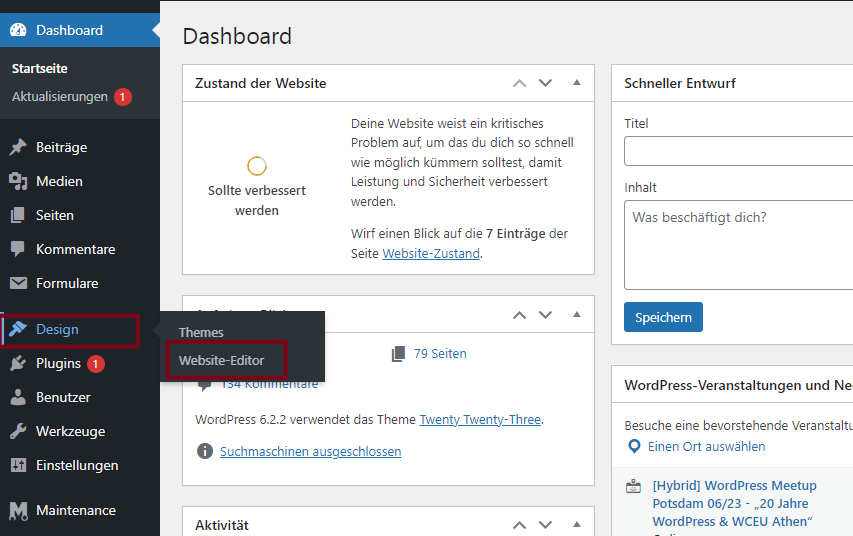Click the event icon beside WordPress Meetup Potsdam
The image size is (853, 536).
point(633,486)
